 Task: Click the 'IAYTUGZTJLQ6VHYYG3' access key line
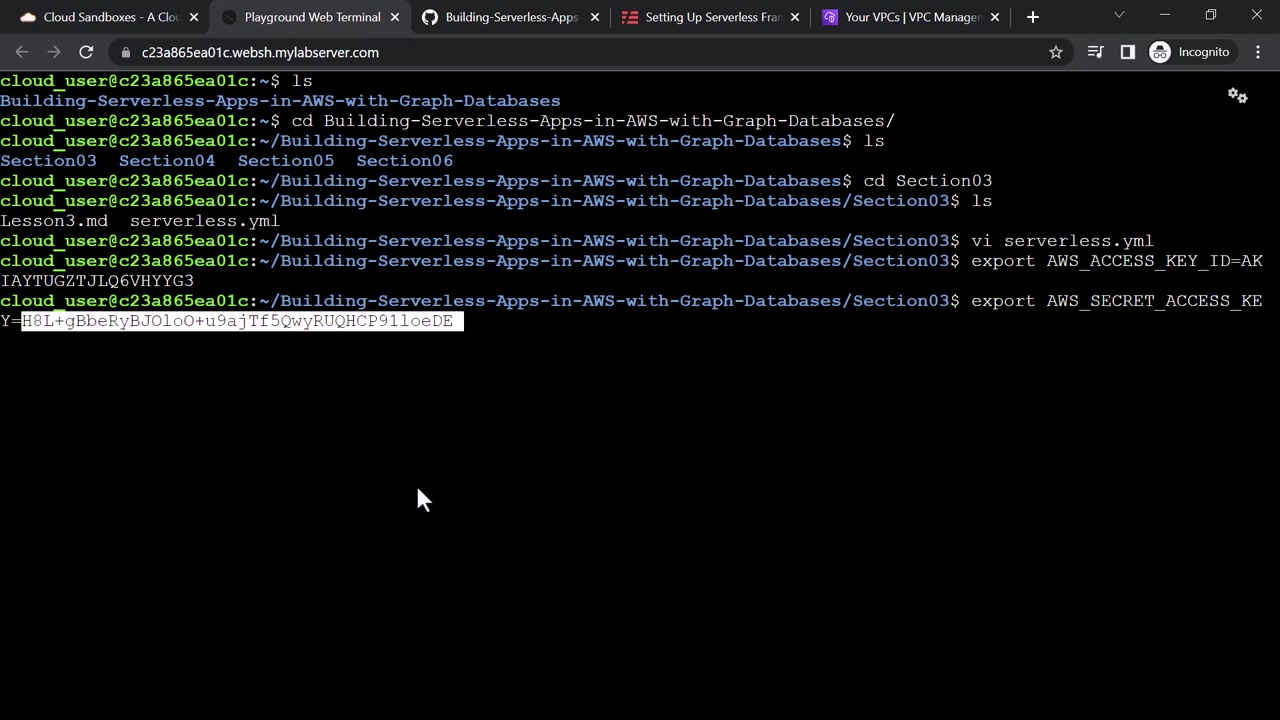[x=97, y=281]
